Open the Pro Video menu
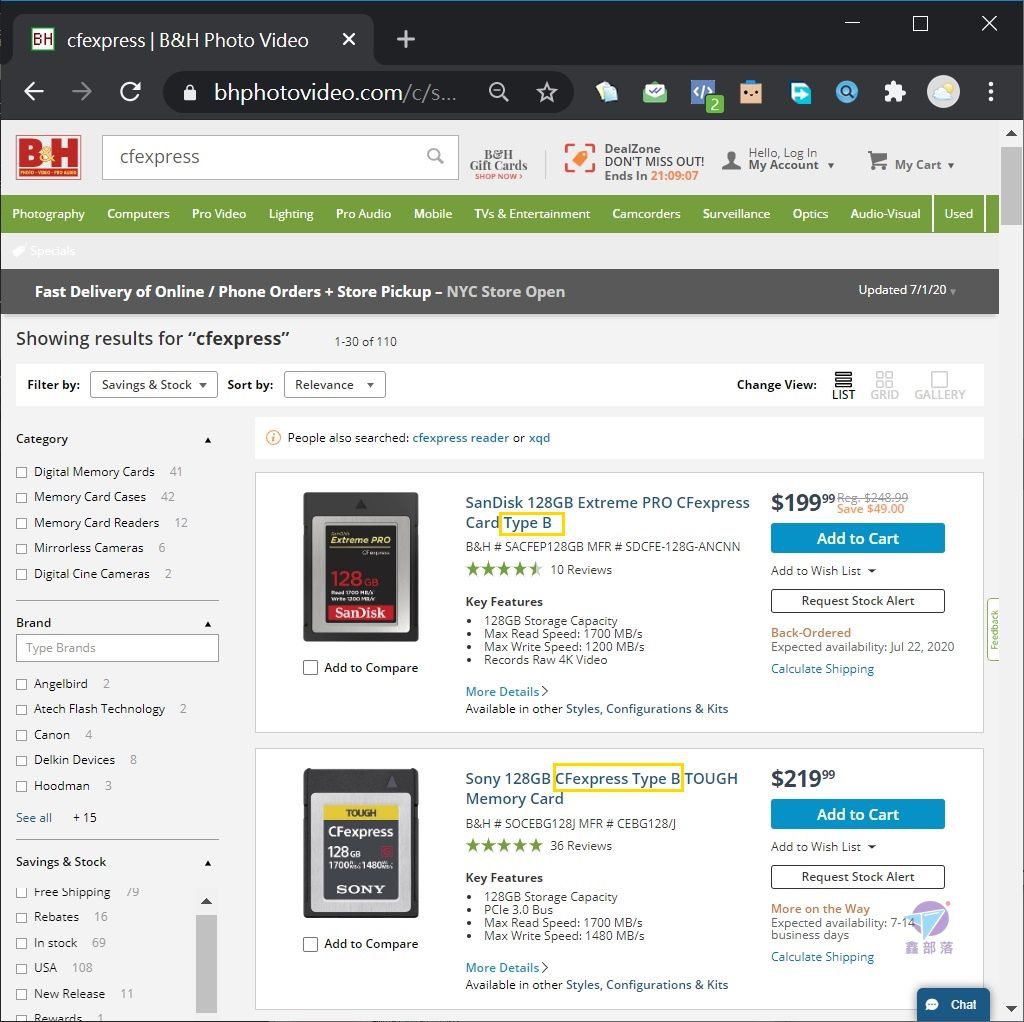This screenshot has height=1022, width=1024. coord(219,214)
